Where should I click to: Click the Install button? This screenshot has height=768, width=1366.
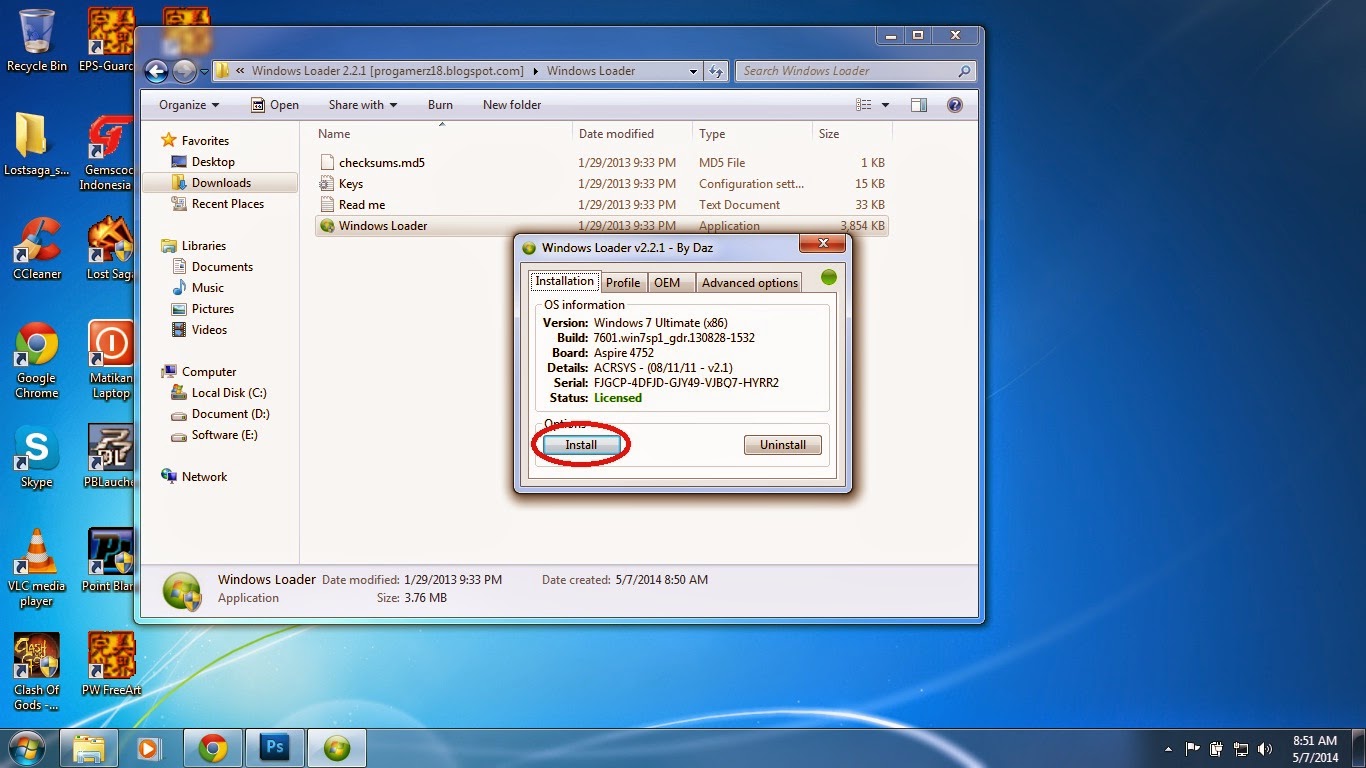click(x=581, y=445)
